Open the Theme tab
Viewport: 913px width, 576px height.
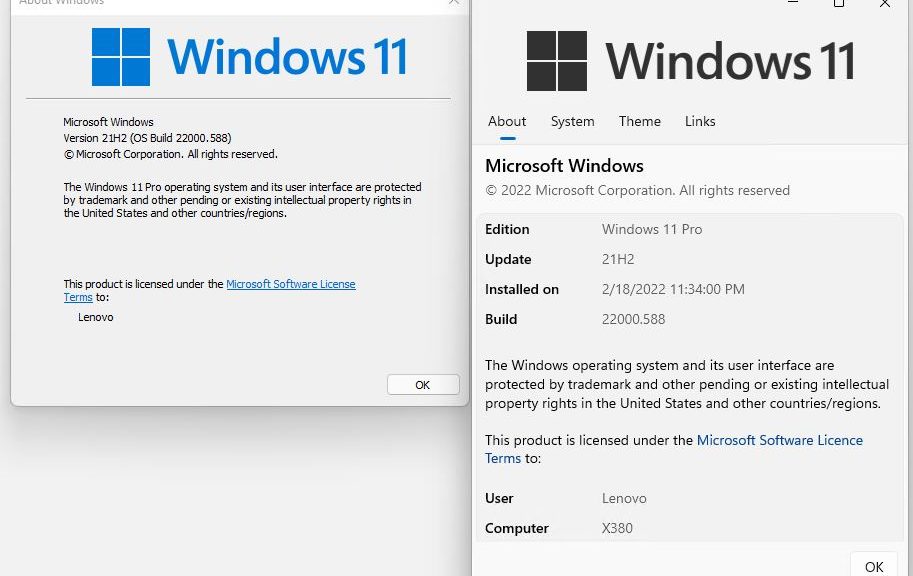(639, 121)
